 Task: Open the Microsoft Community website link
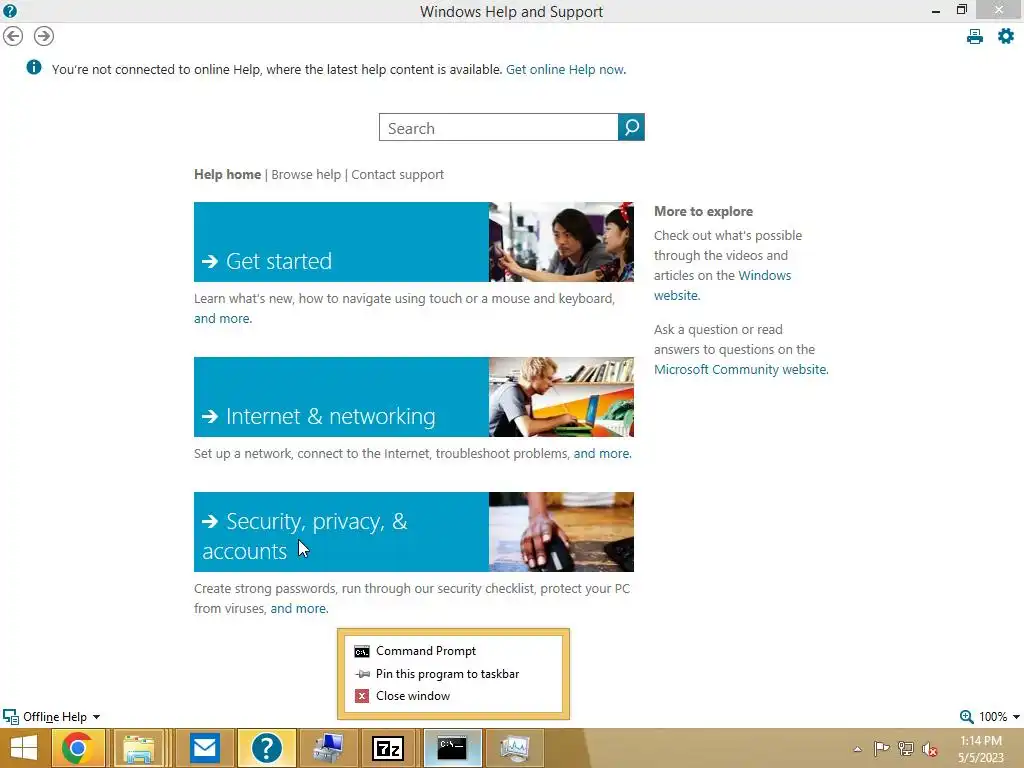(741, 369)
